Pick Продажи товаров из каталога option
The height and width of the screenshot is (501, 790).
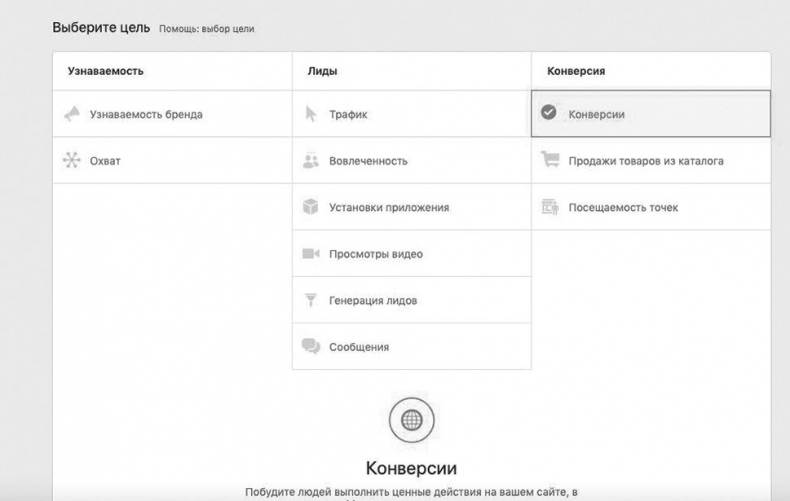pos(645,160)
